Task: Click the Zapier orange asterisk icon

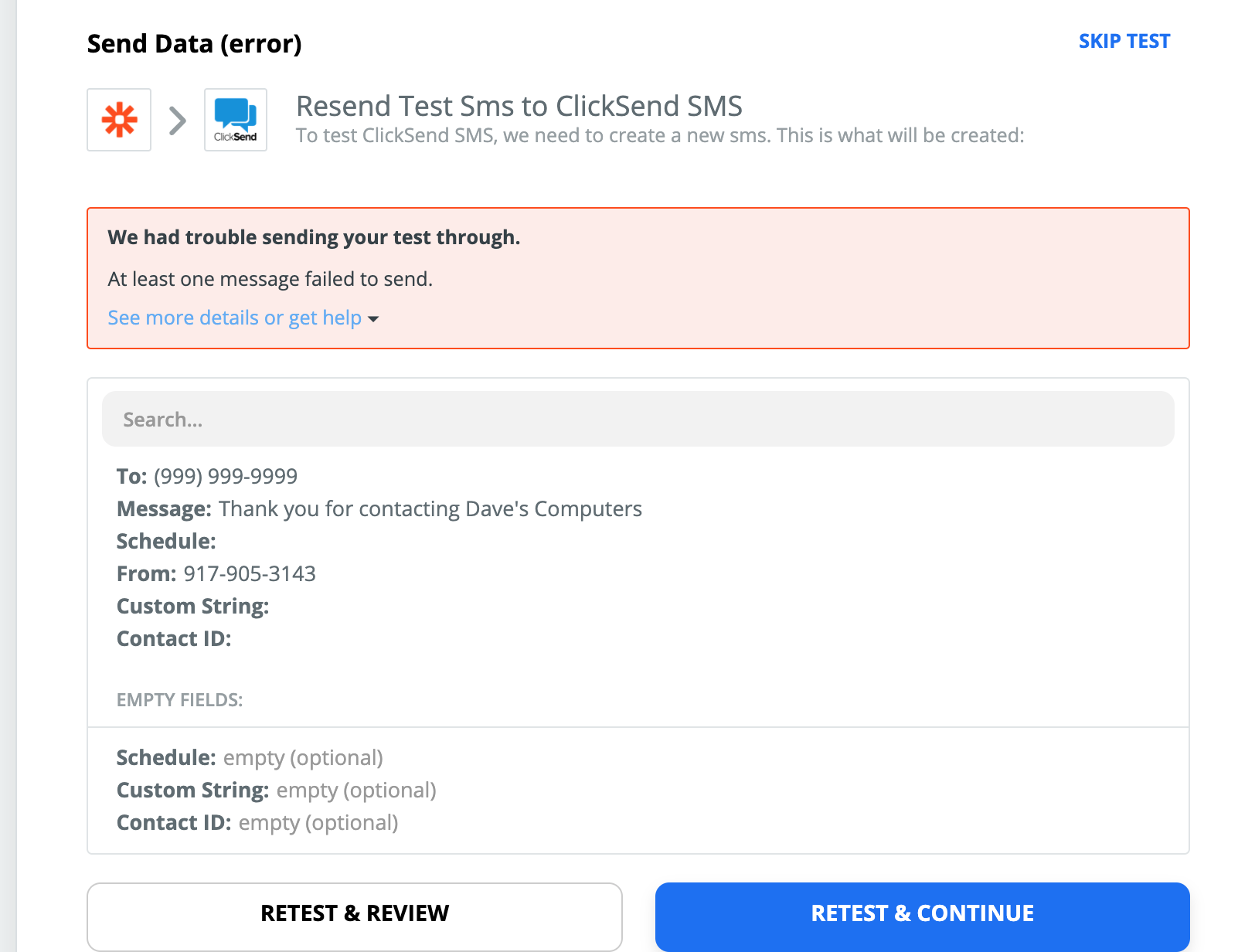Action: coord(119,120)
